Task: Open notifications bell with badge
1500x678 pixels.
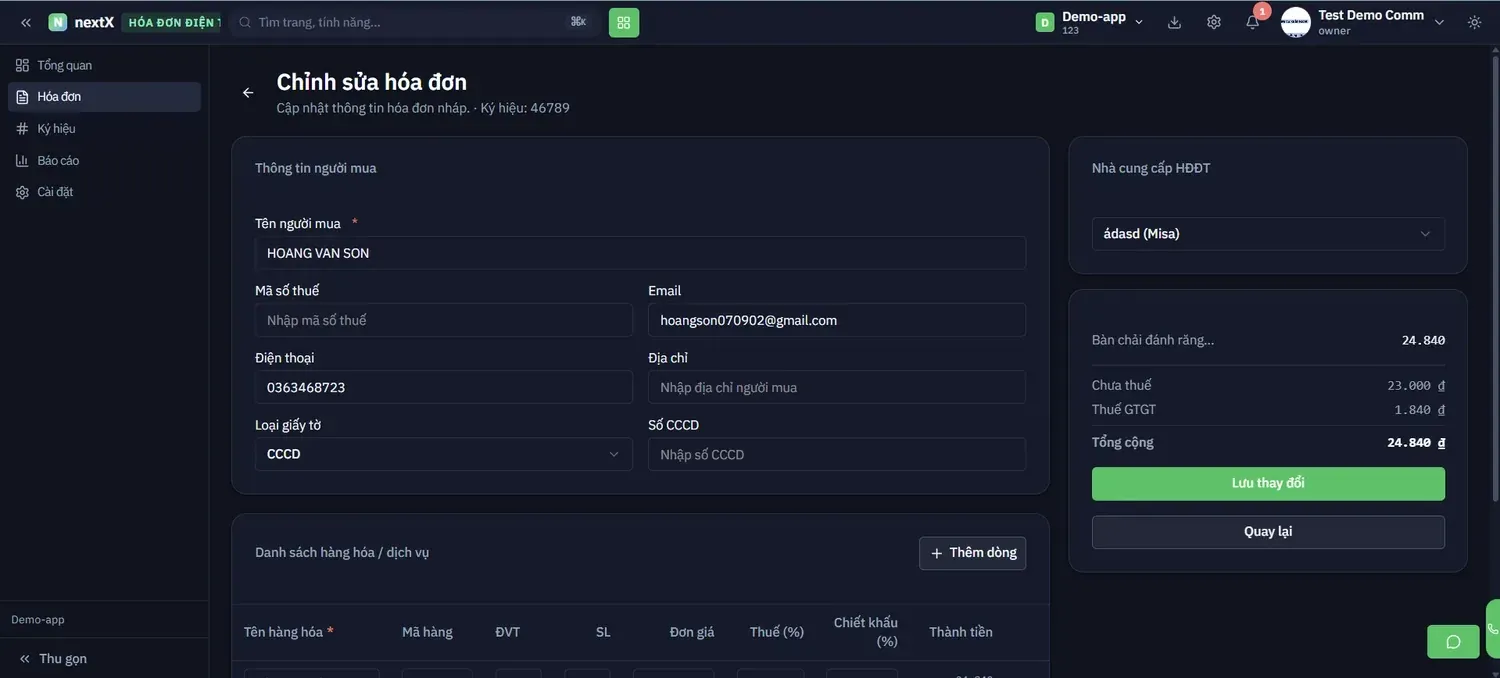Action: point(1253,22)
